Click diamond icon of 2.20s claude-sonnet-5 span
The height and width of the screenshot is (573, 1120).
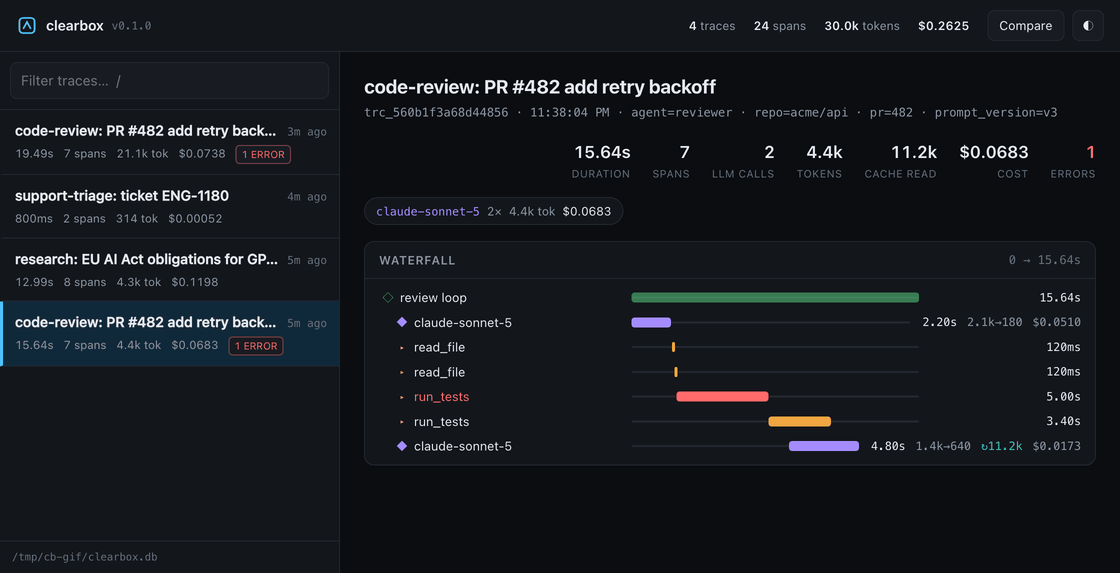pyautogui.click(x=401, y=322)
